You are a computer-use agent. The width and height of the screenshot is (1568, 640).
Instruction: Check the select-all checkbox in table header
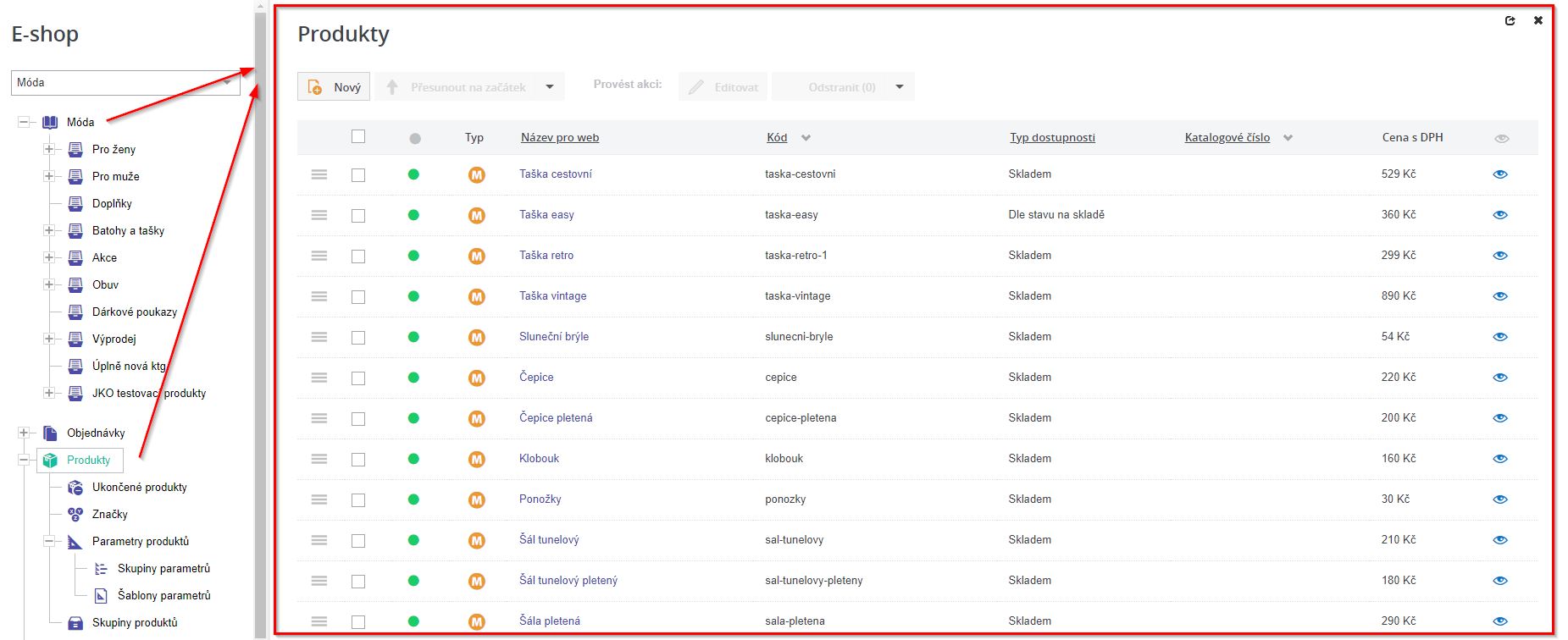point(358,136)
